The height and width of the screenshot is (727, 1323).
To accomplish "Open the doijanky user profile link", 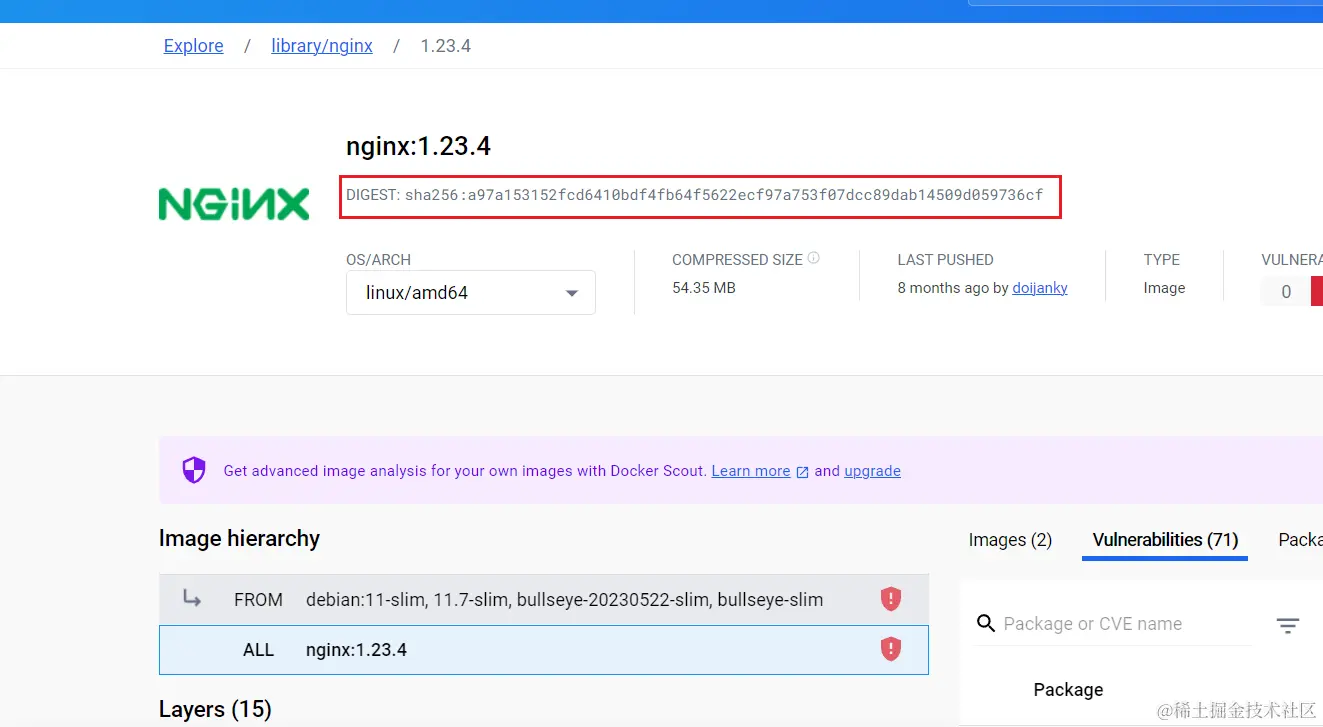I will (x=1040, y=288).
